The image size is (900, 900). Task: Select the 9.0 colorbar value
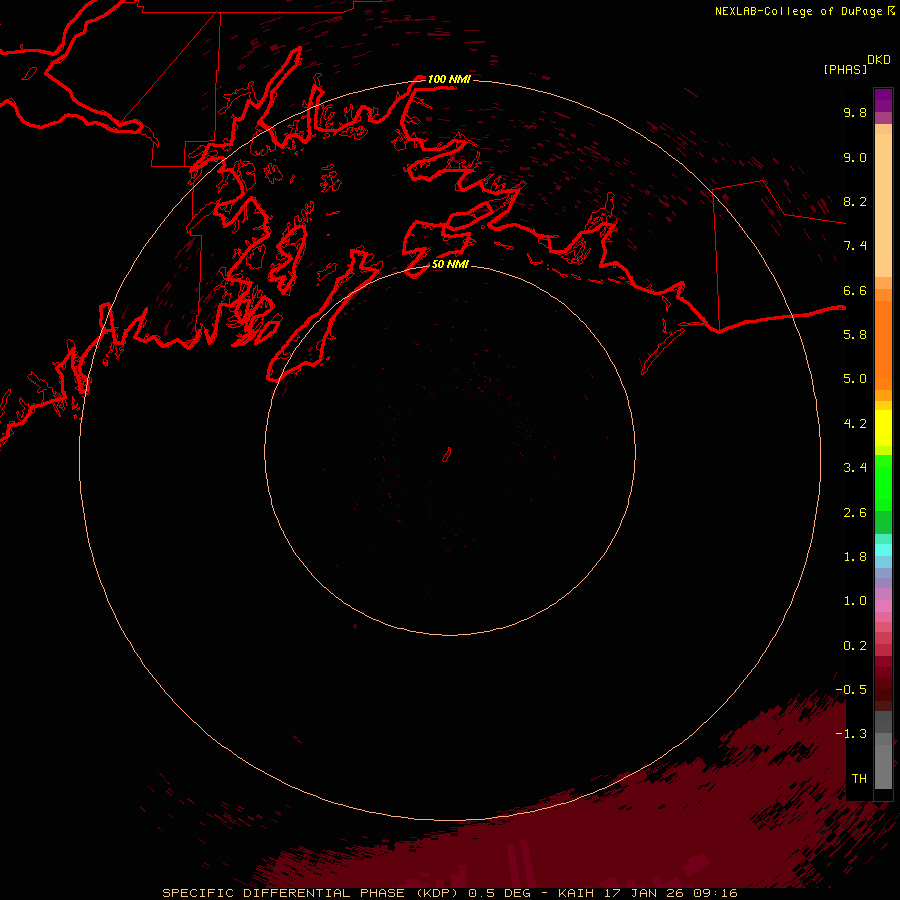tap(855, 157)
